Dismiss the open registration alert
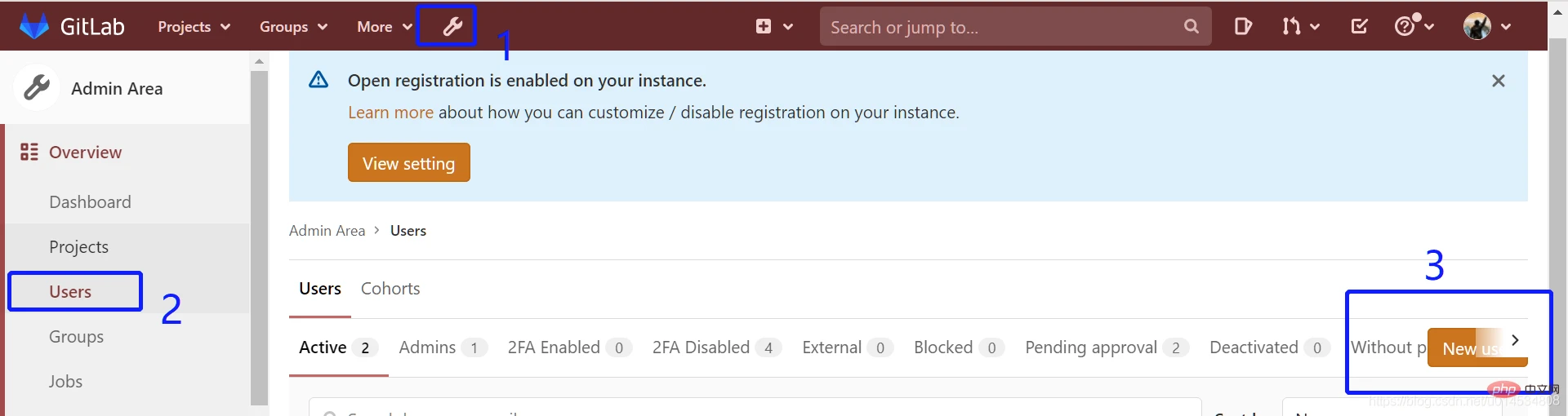Image resolution: width=1568 pixels, height=416 pixels. 1498,81
